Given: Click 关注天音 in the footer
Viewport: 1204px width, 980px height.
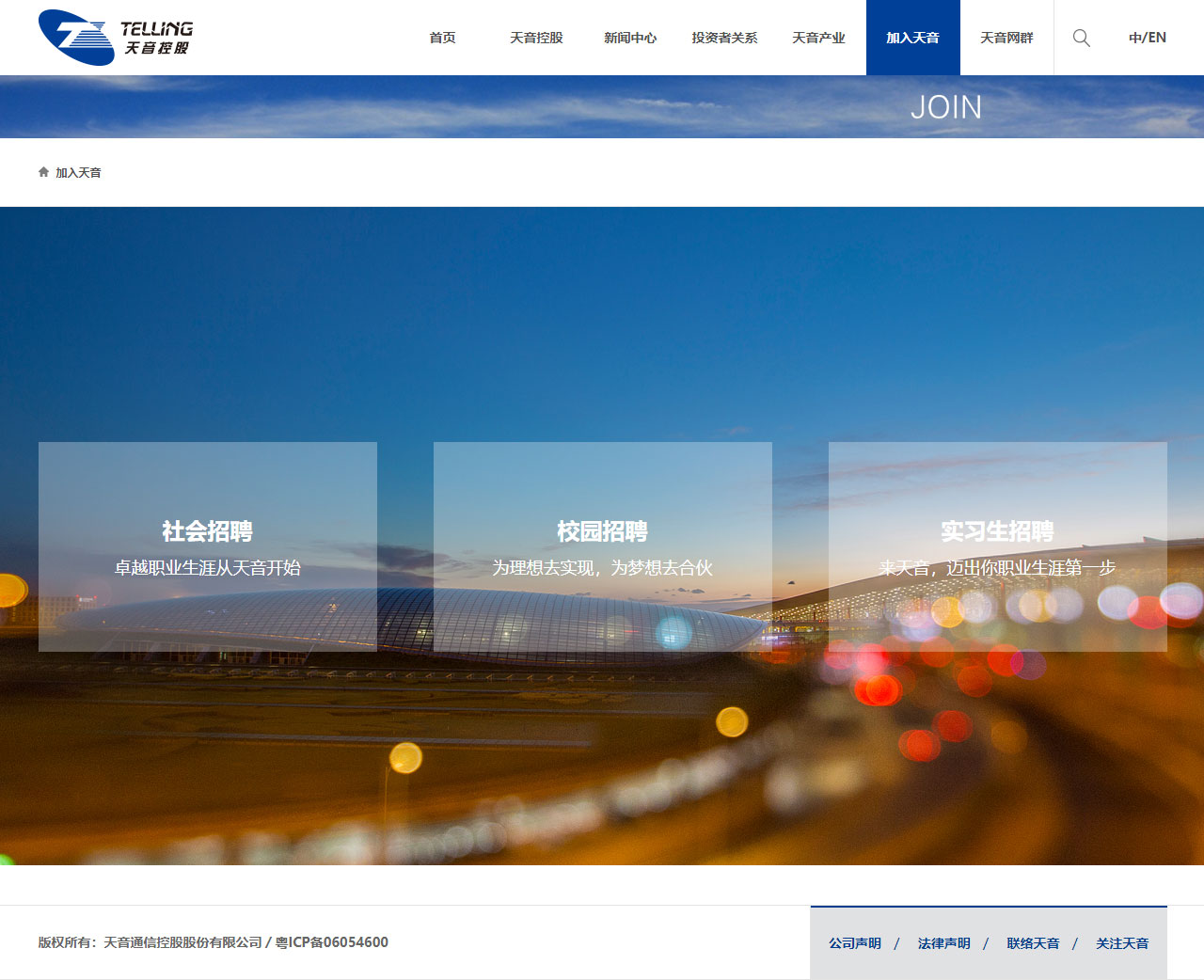Looking at the screenshot, I should click(x=1121, y=943).
